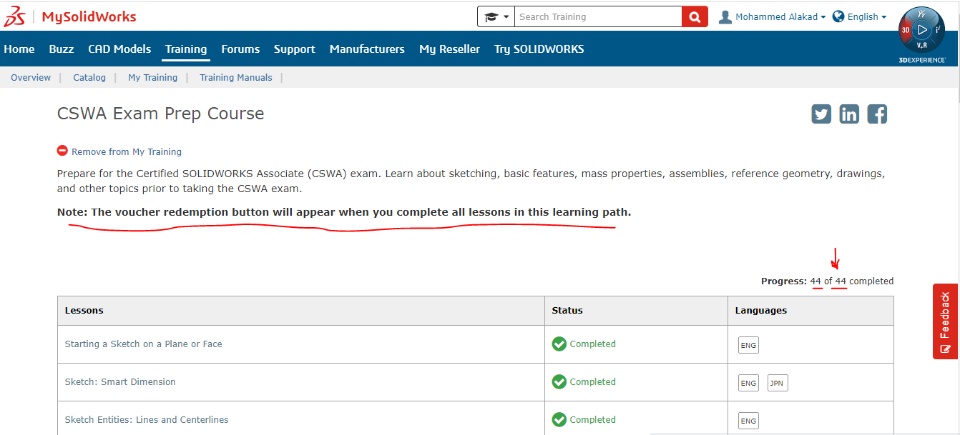Click the red search magnifier button

coord(695,17)
